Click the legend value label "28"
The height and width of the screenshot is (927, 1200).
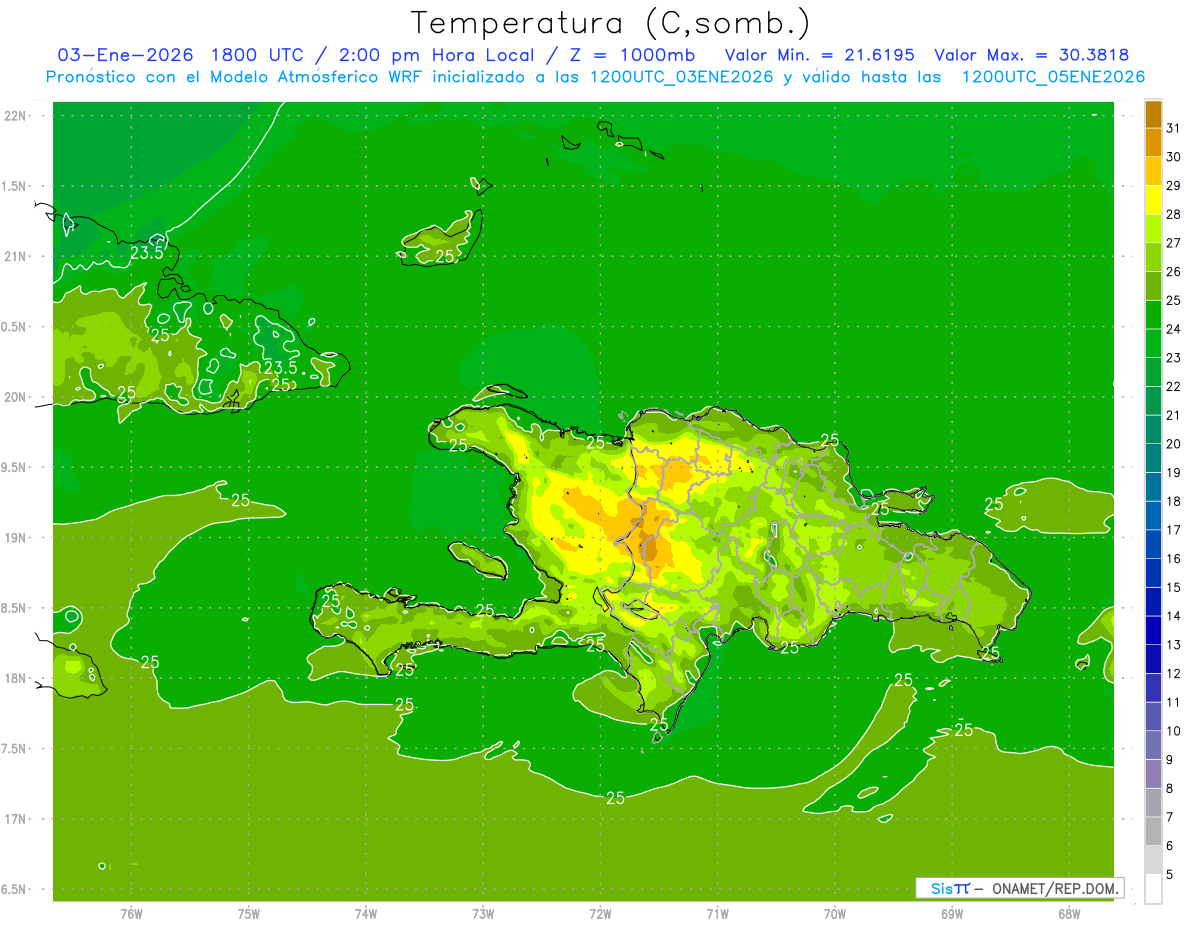pos(1174,214)
